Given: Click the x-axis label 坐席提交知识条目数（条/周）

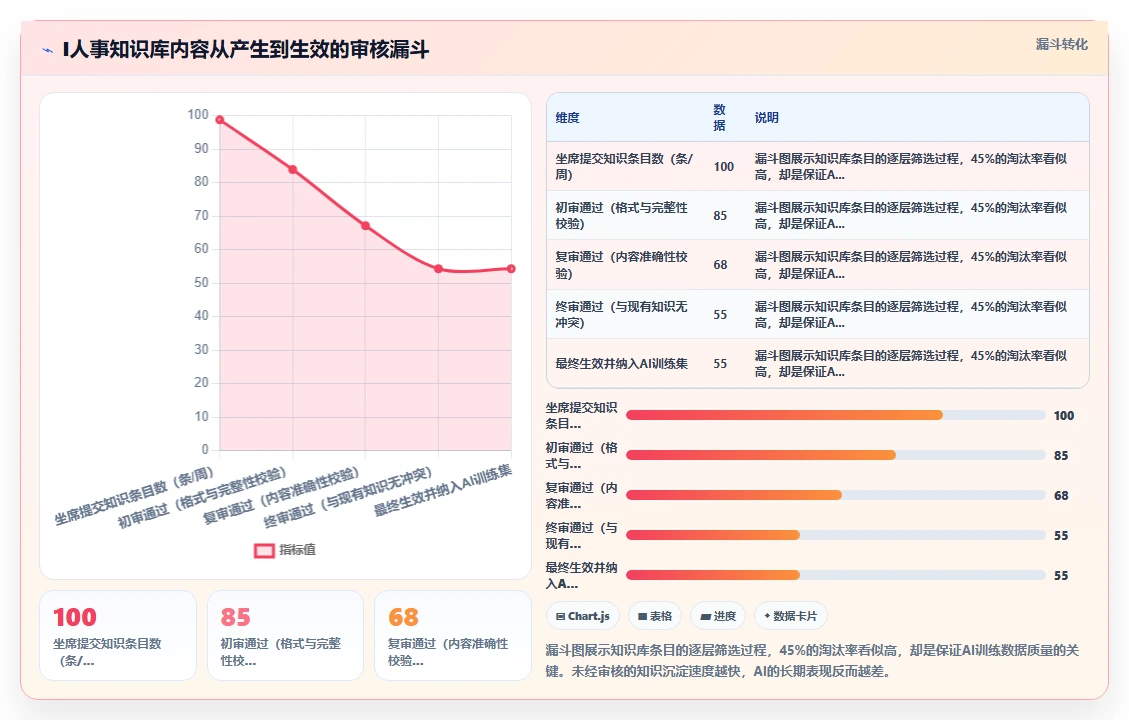Looking at the screenshot, I should [x=135, y=496].
